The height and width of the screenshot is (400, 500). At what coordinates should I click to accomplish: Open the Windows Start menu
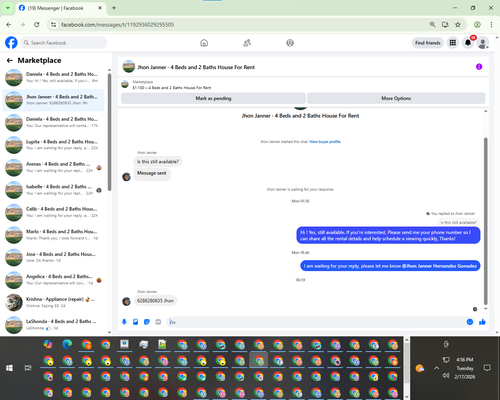(9, 368)
